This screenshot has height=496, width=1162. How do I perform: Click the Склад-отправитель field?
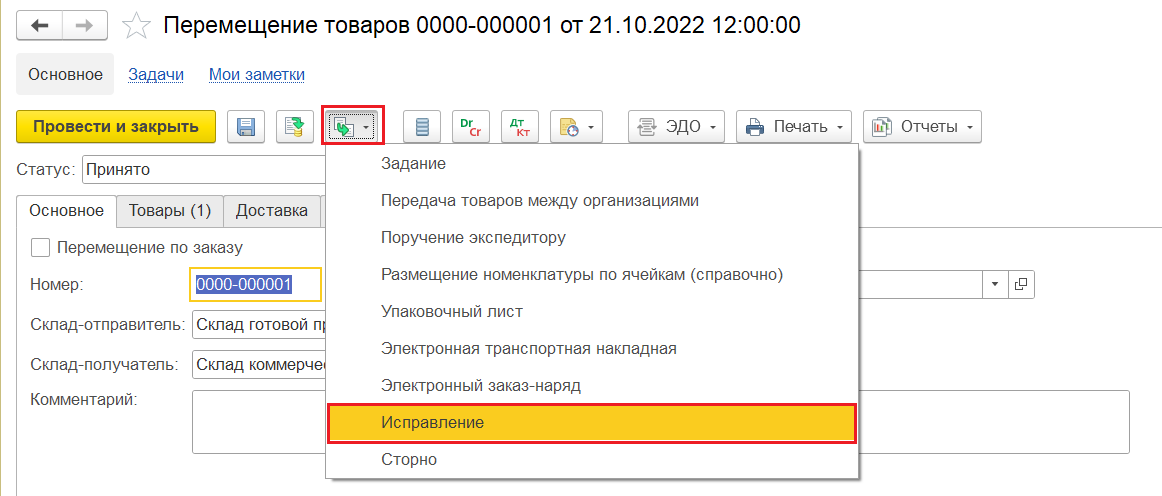tap(259, 325)
